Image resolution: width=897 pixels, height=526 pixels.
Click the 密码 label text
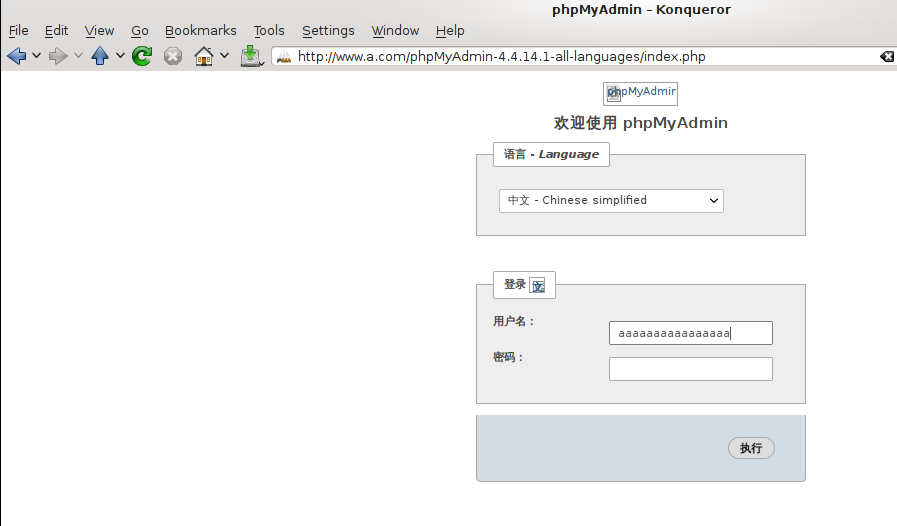[508, 357]
